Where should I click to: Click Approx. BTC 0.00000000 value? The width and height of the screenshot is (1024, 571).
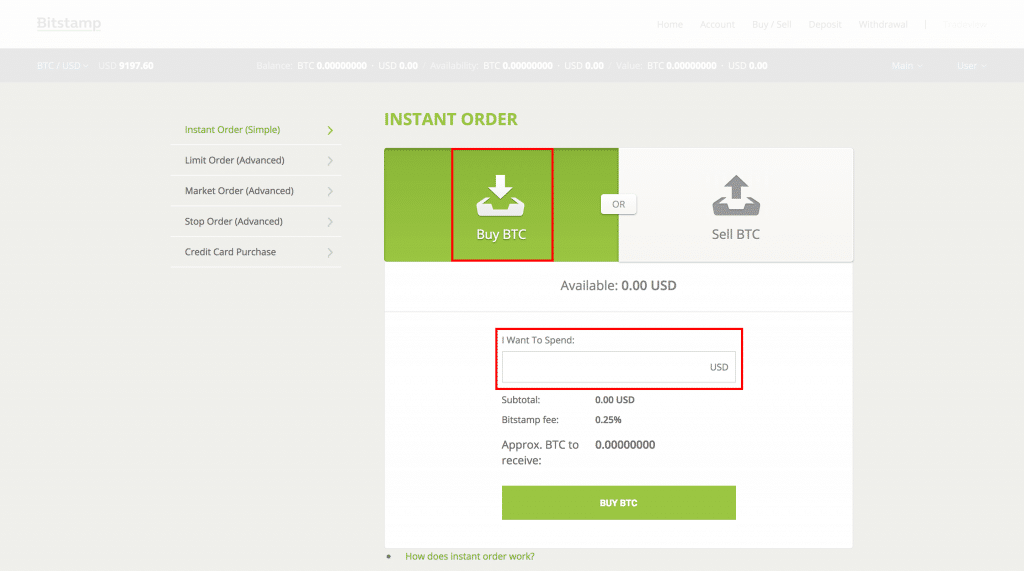(x=625, y=444)
